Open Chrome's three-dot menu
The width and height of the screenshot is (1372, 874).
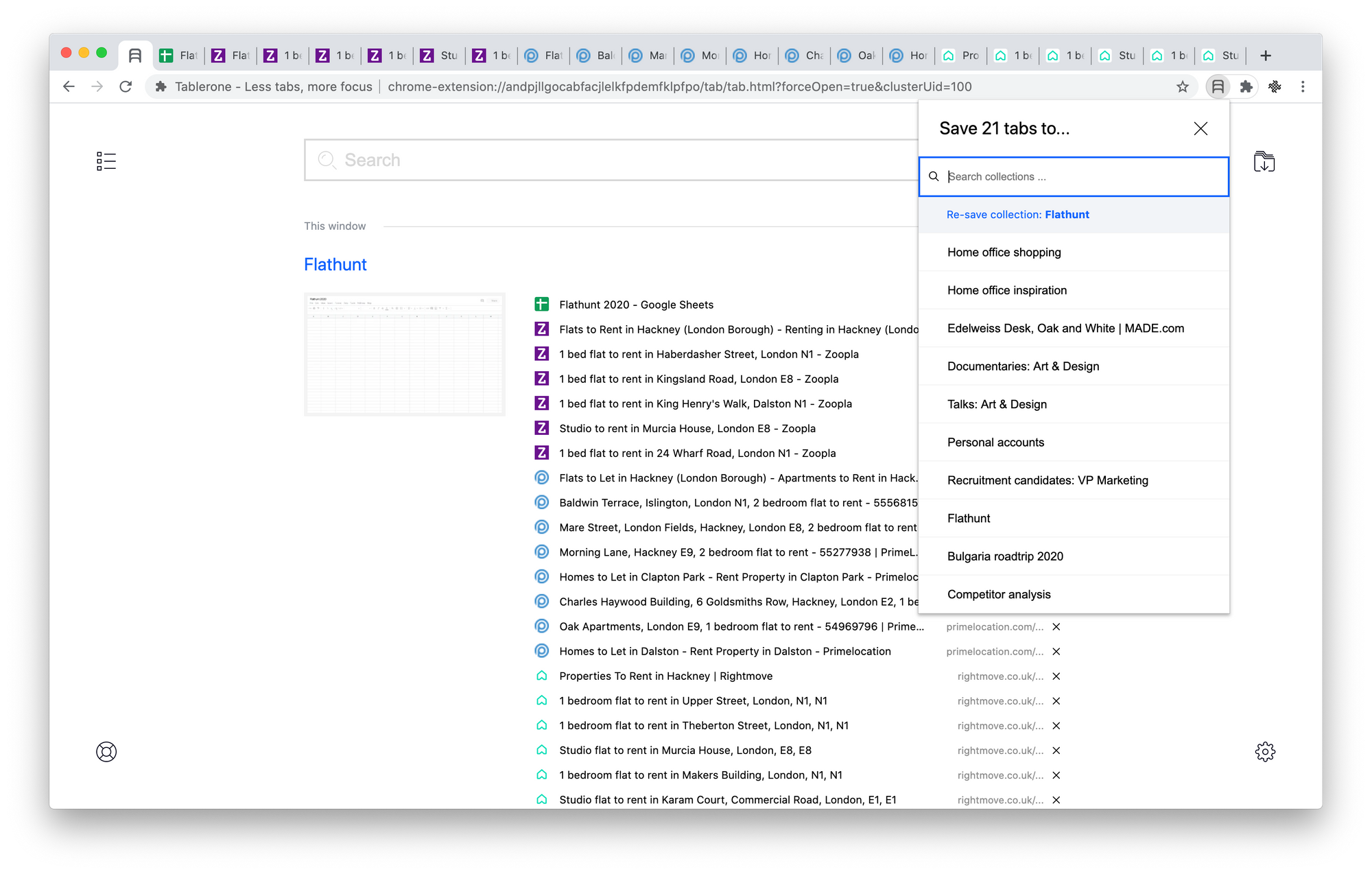click(1303, 86)
